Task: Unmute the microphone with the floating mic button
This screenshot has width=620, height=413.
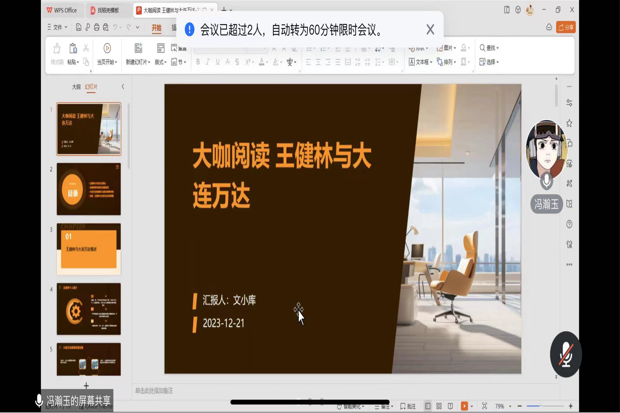Action: 565,354
